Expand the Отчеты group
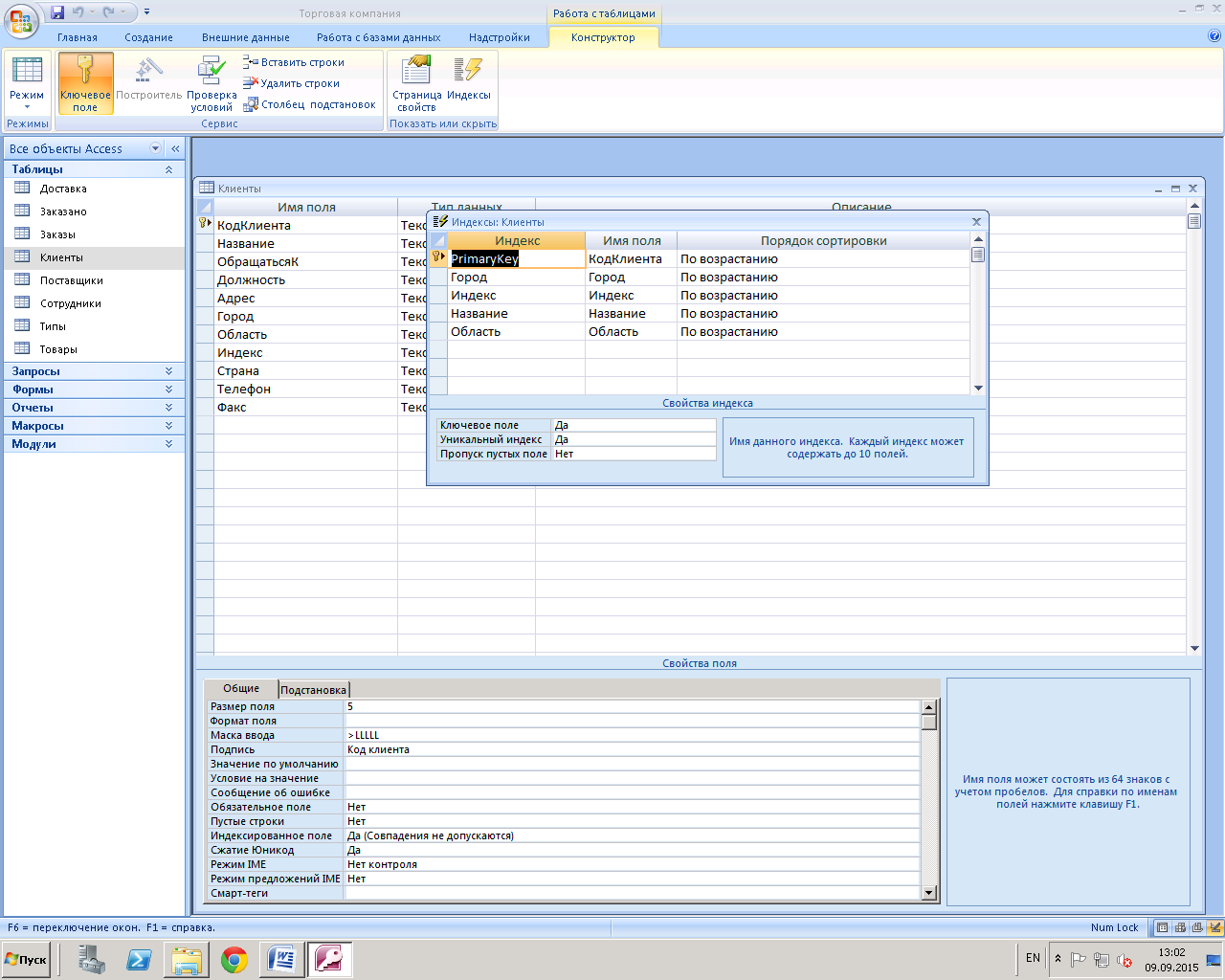This screenshot has width=1225, height=980. coord(168,408)
